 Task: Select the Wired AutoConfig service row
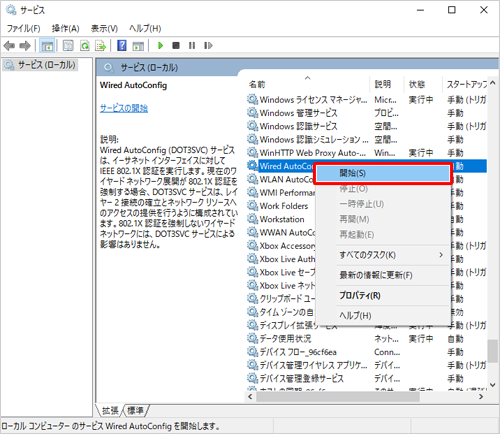[x=286, y=166]
